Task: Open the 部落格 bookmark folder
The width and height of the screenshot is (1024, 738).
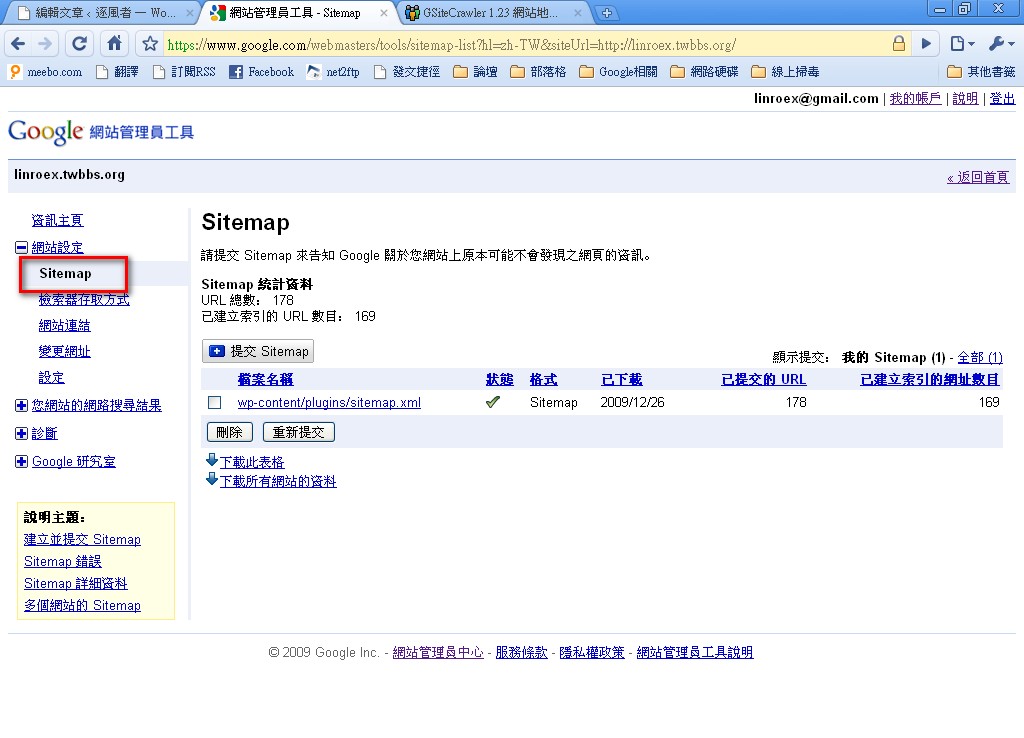Action: 538,72
